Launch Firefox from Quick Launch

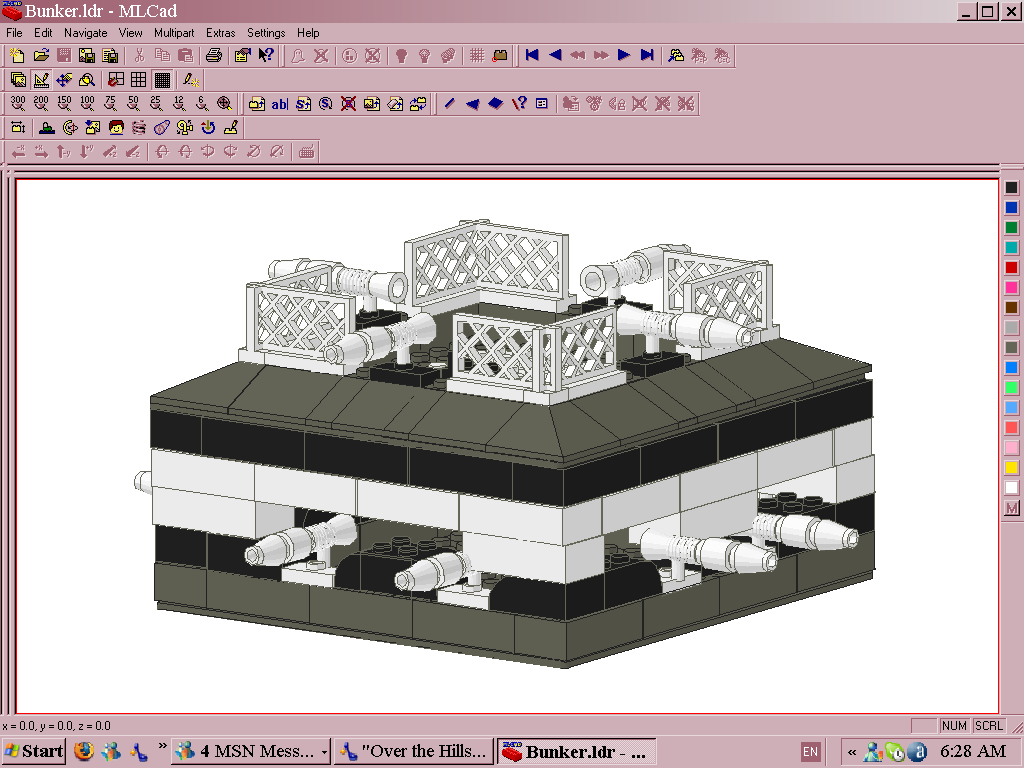coord(84,751)
